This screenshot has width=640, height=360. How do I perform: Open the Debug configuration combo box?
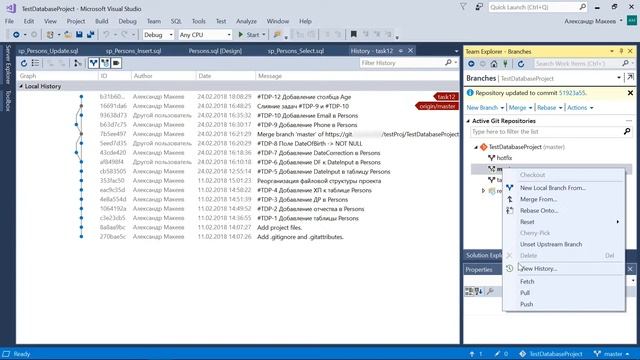(x=158, y=35)
